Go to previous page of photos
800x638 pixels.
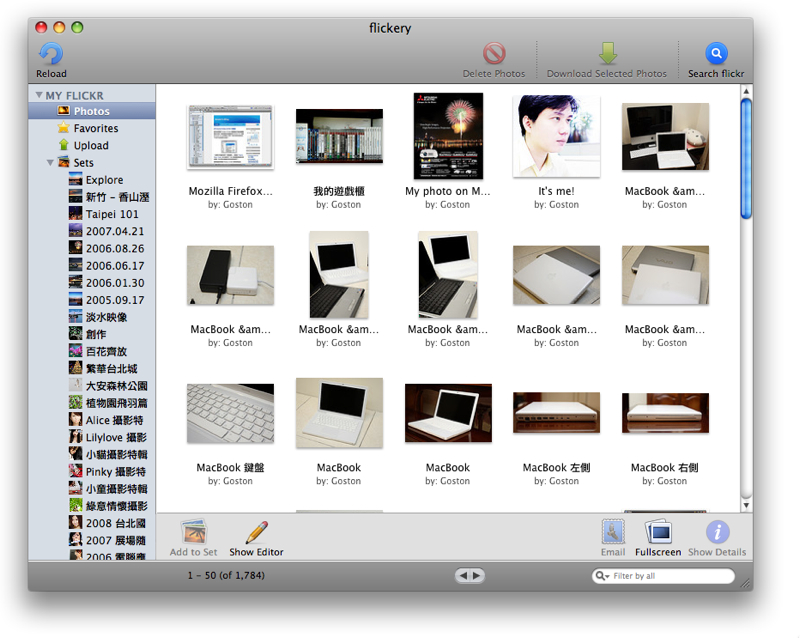[463, 576]
